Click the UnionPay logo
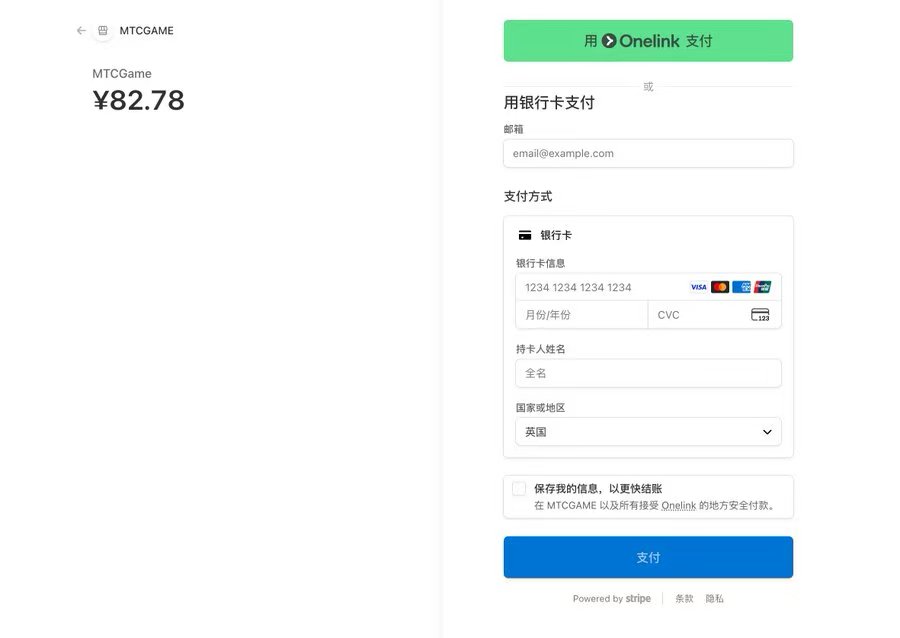900x638 pixels. [762, 287]
